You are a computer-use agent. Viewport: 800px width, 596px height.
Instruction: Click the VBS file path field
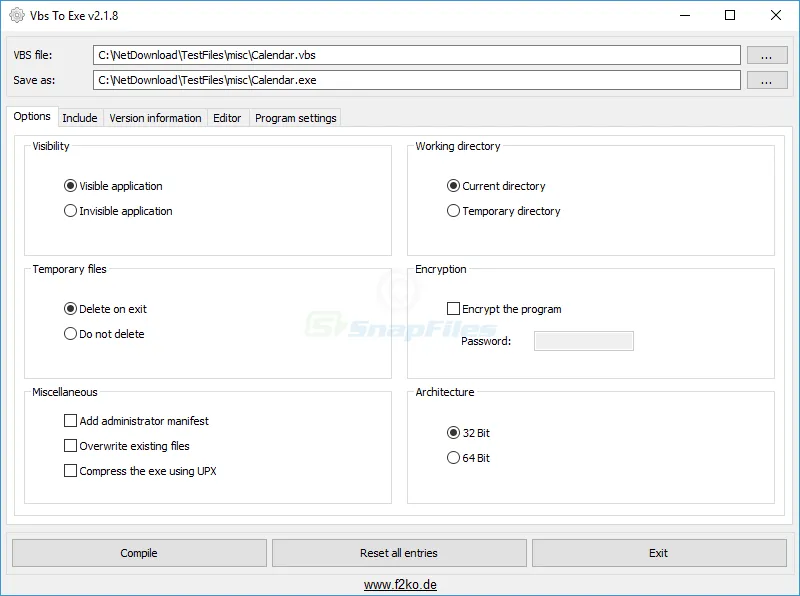(416, 55)
